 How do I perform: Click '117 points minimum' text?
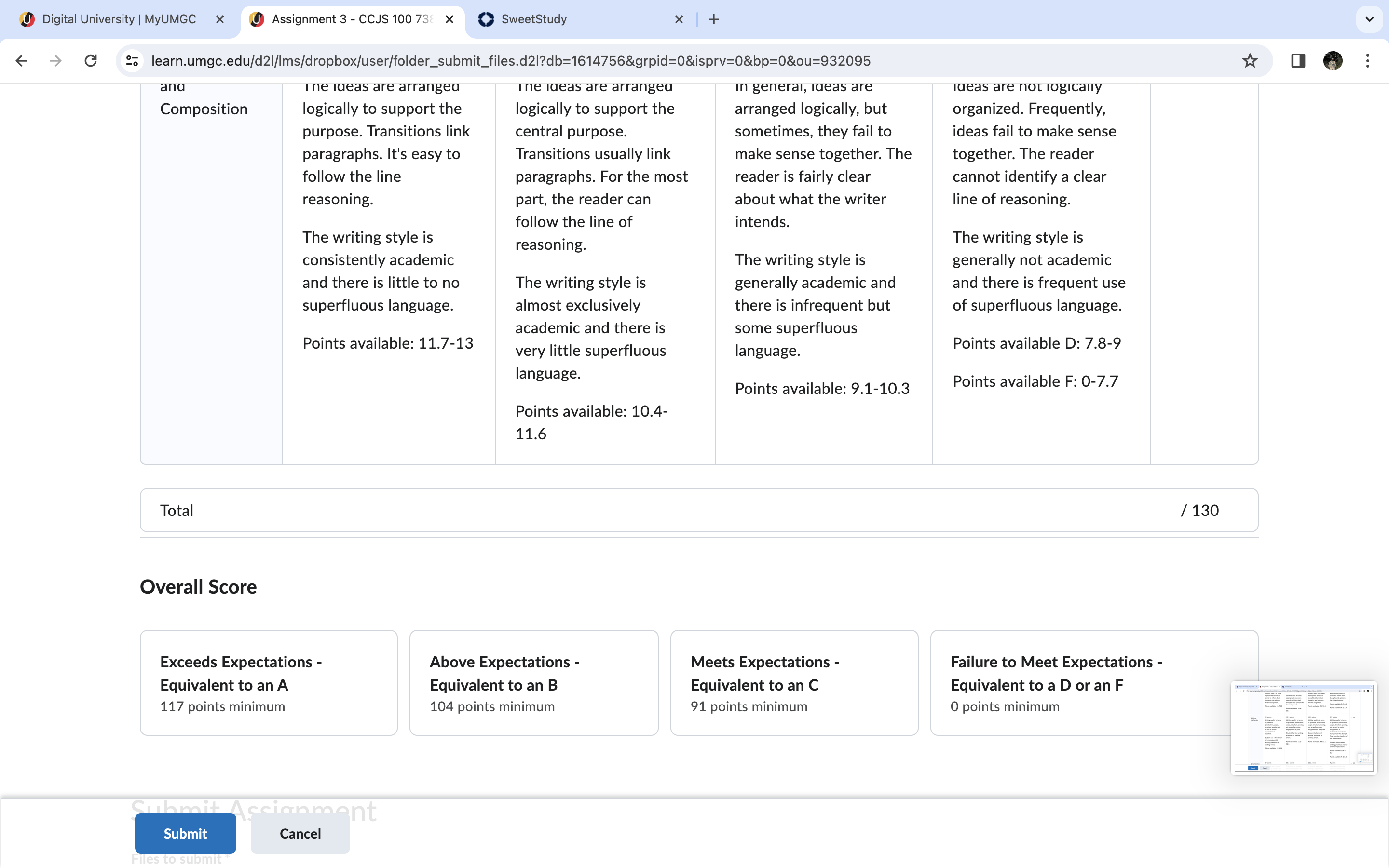point(223,706)
